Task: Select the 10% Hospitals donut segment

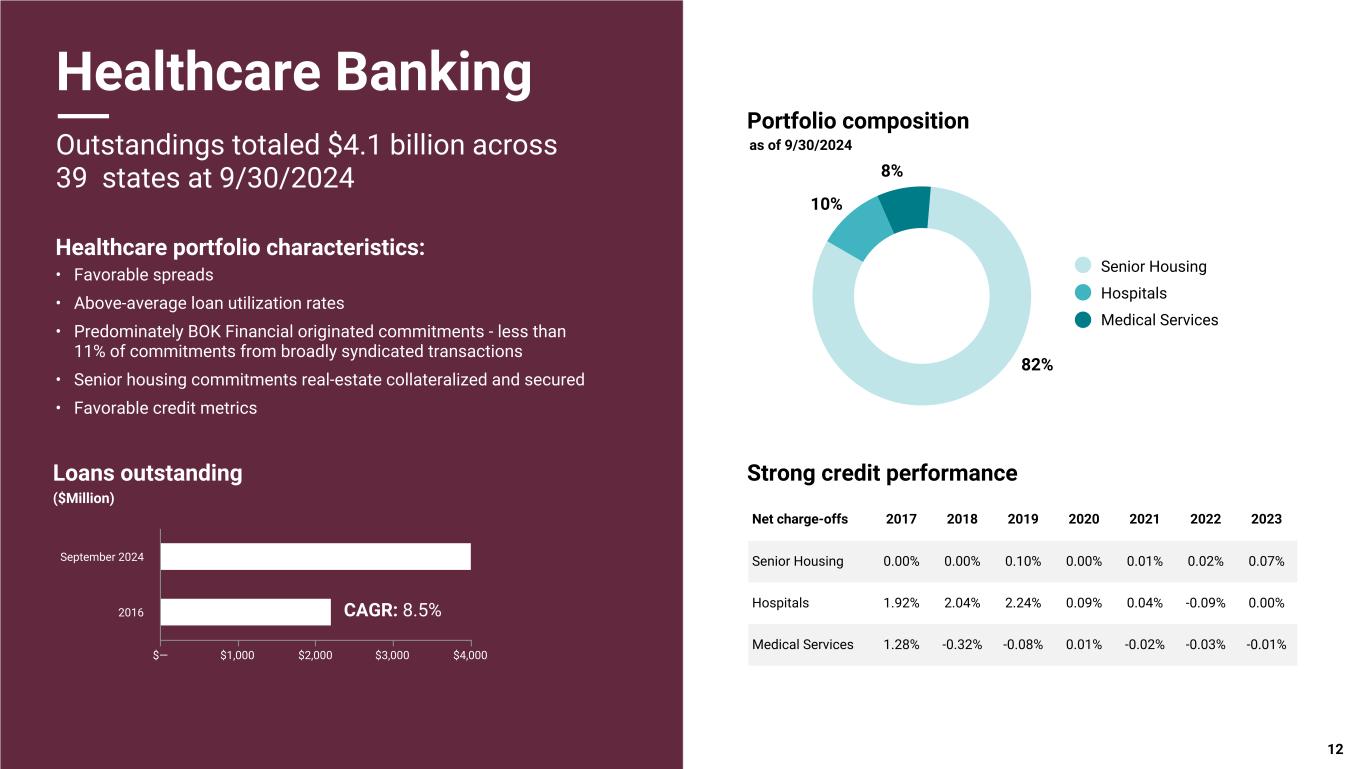Action: tap(854, 232)
